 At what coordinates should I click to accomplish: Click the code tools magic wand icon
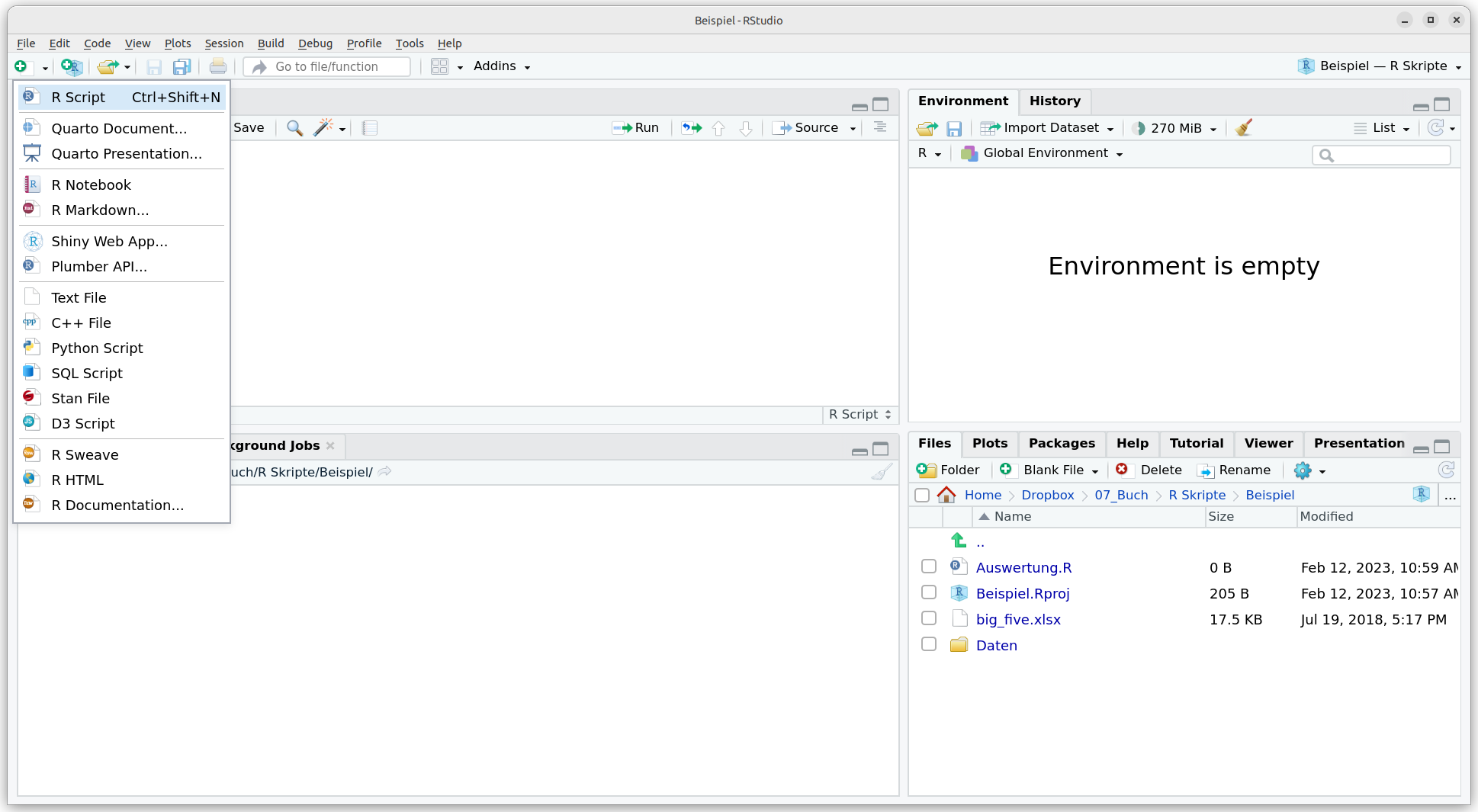[323, 127]
